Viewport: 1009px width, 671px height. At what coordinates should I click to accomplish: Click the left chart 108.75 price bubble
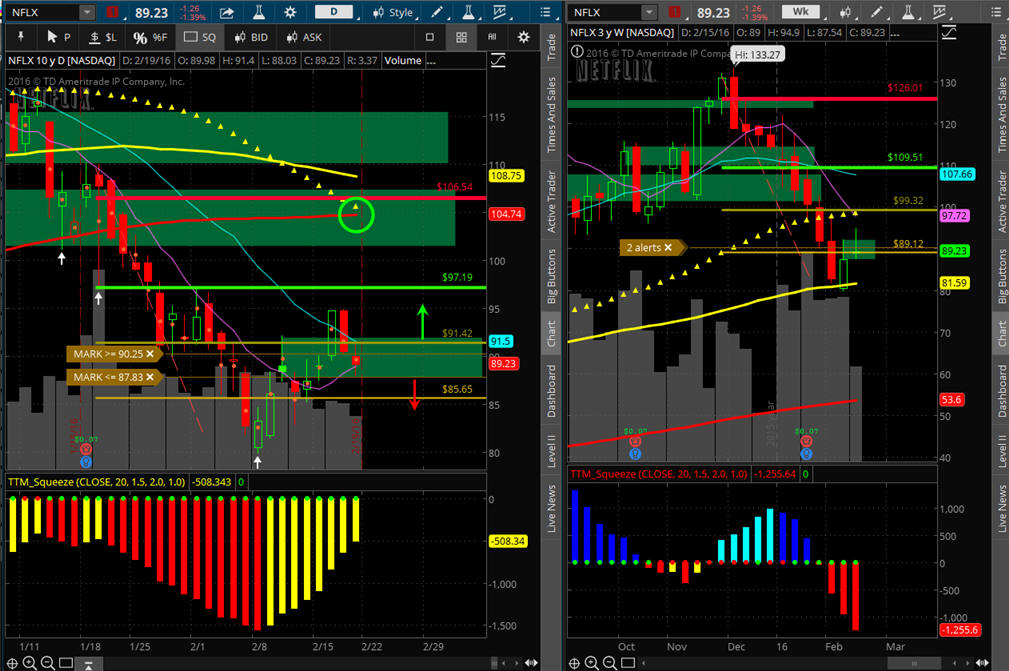(506, 176)
